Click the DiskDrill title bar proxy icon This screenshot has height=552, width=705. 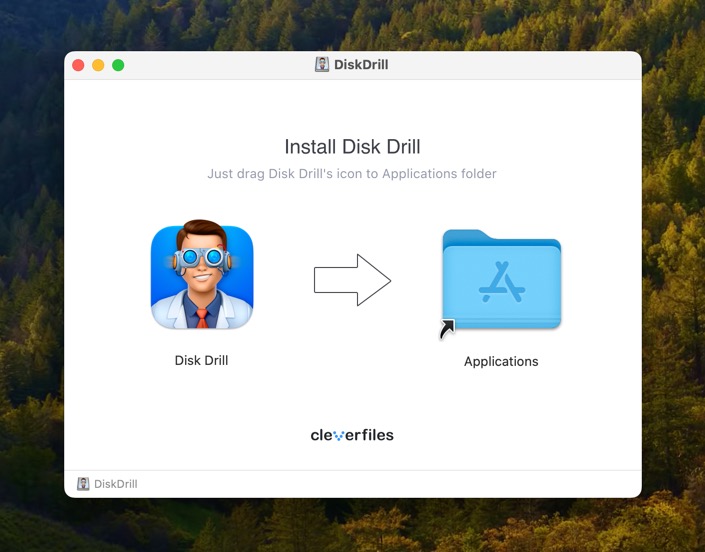pyautogui.click(x=321, y=65)
